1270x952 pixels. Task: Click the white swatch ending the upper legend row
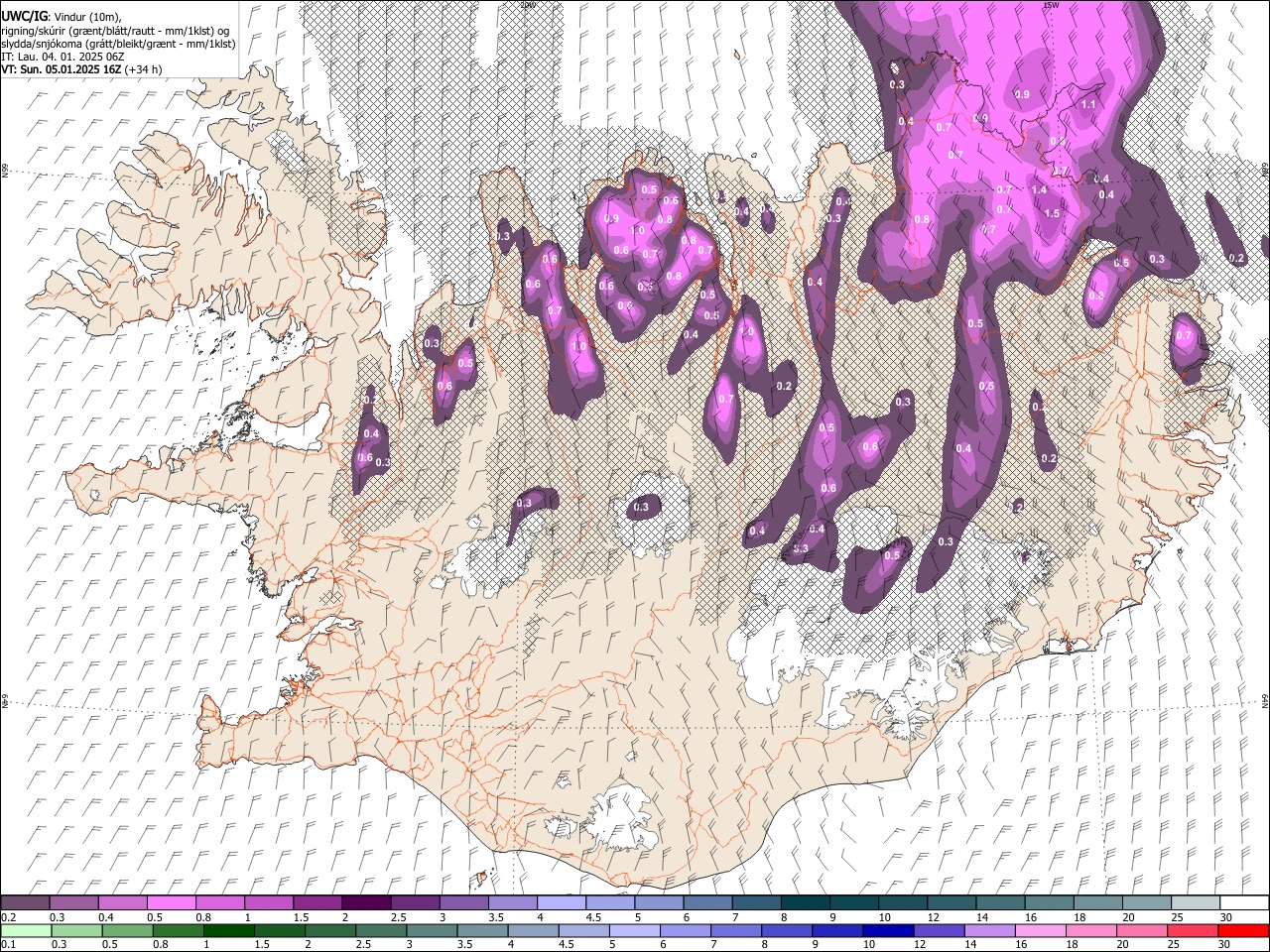point(1243,903)
